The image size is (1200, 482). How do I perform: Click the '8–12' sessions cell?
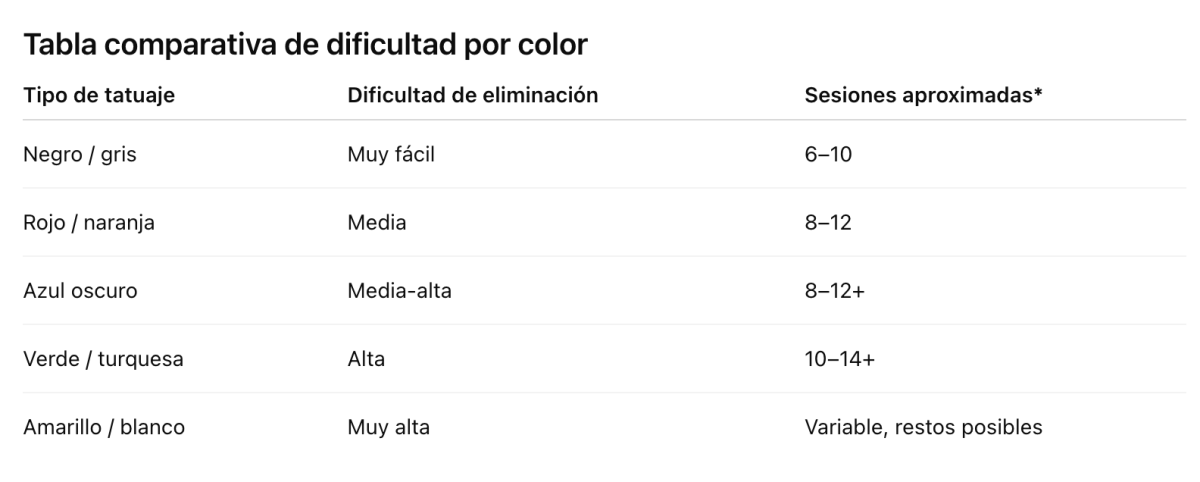tap(827, 223)
